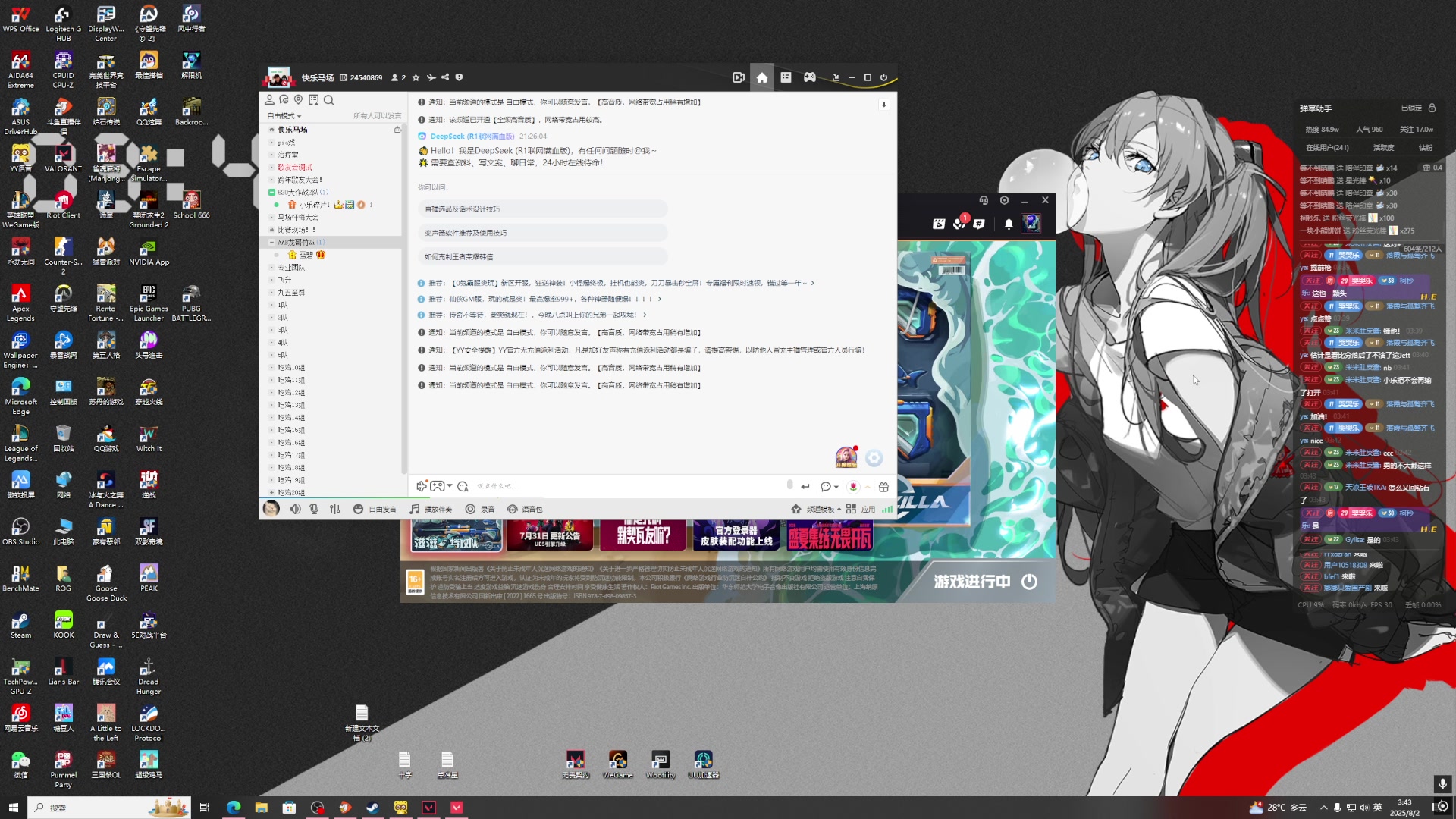Open Microsoft Edge from the taskbar
The image size is (1456, 819).
[234, 808]
